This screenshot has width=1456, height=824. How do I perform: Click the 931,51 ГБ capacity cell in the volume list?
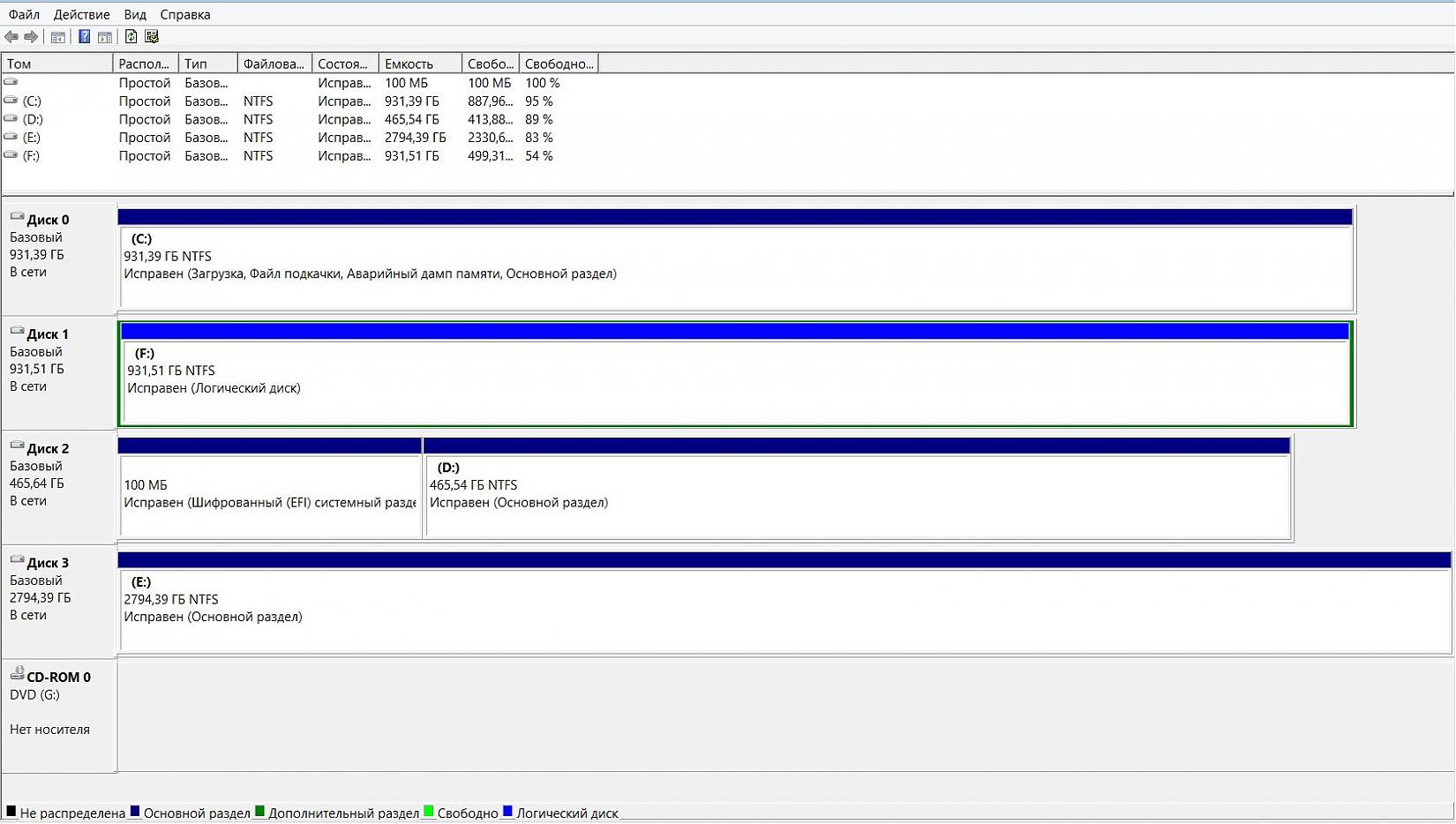click(412, 156)
